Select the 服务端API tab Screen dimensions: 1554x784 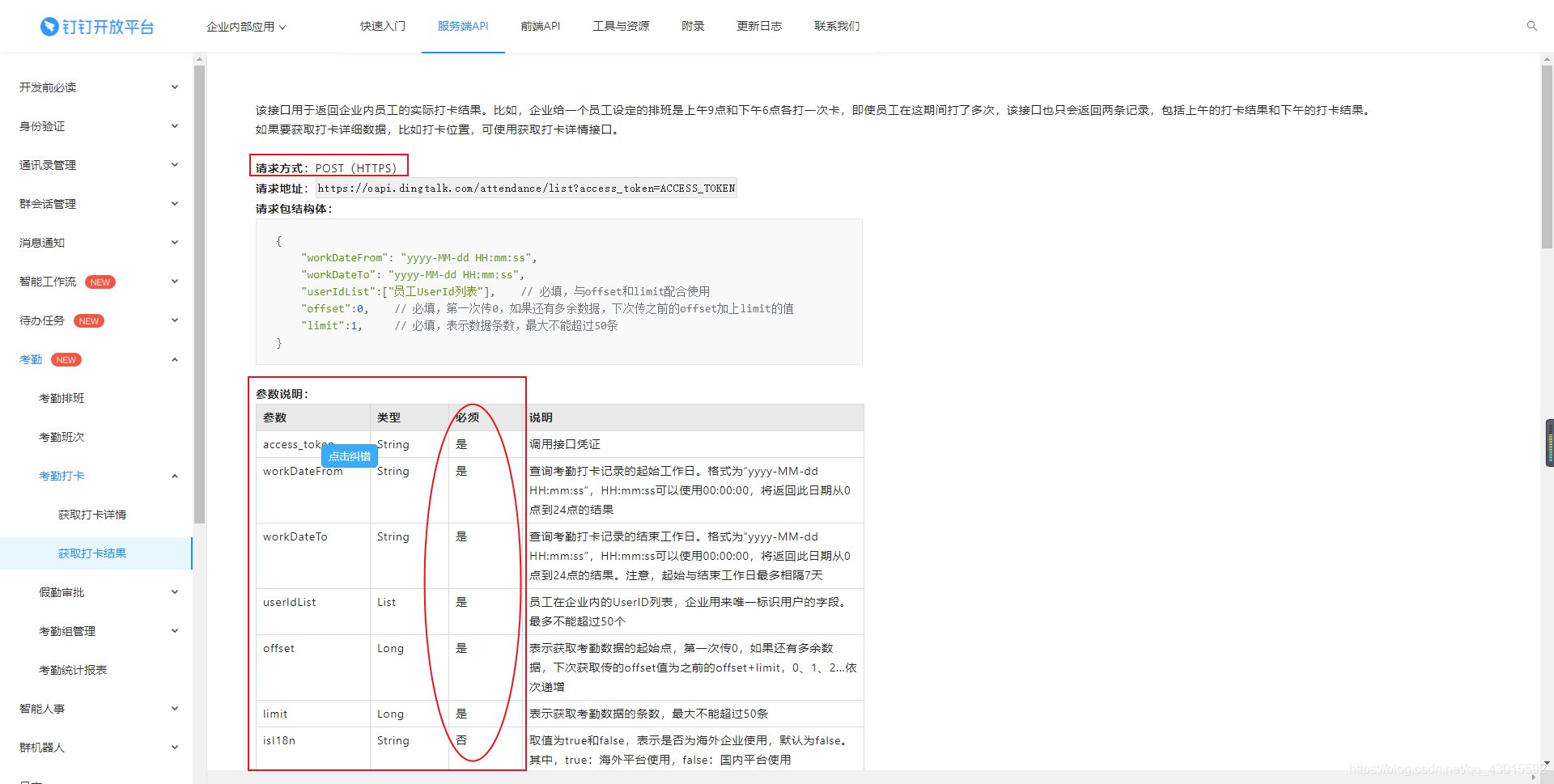[x=463, y=26]
